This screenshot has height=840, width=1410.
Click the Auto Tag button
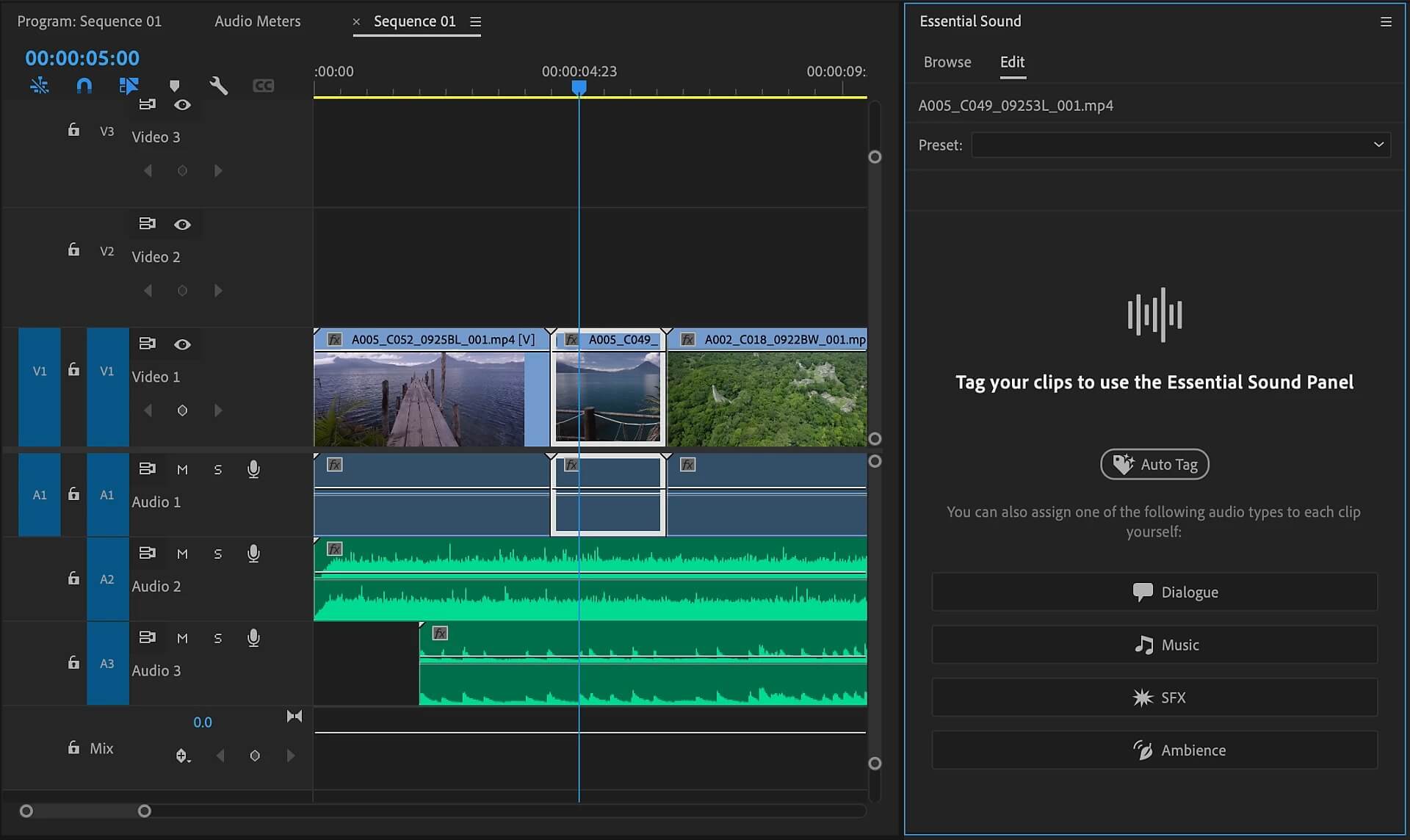[1154, 464]
